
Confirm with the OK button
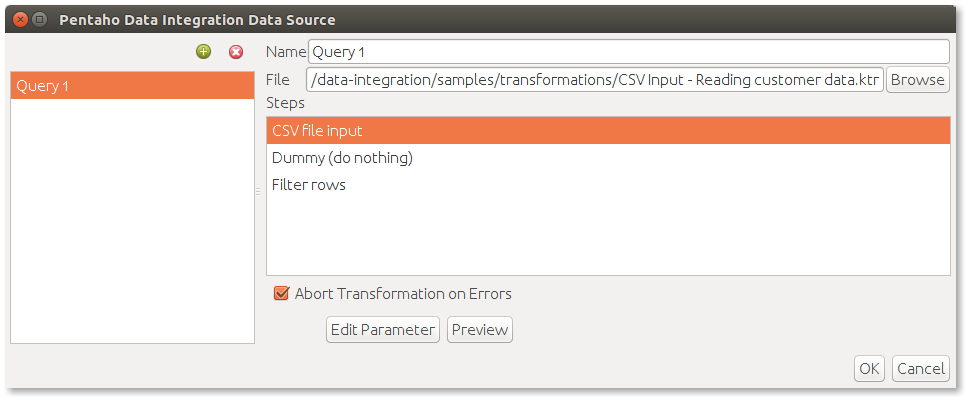(x=869, y=369)
